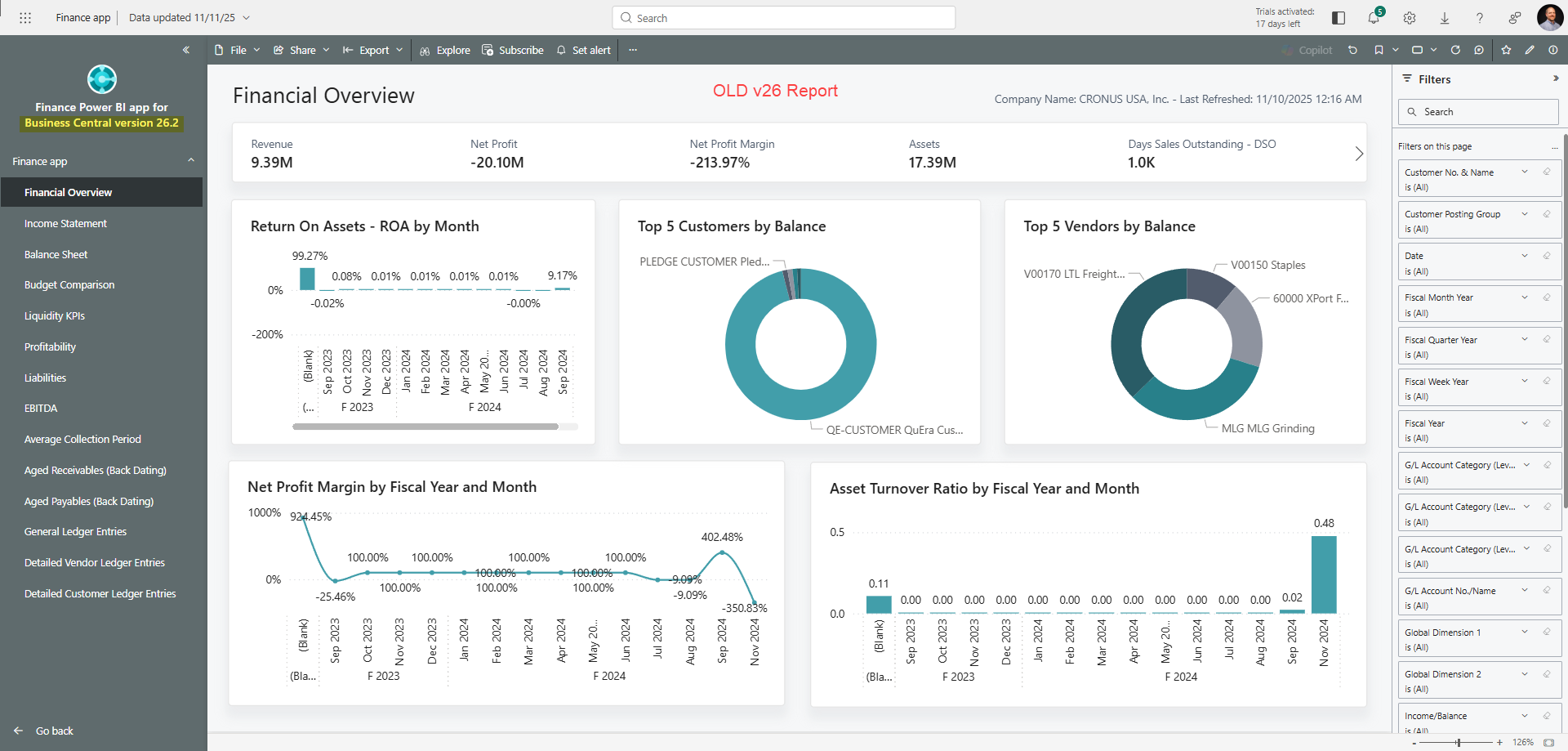Collapse the left navigation pane

click(x=186, y=50)
